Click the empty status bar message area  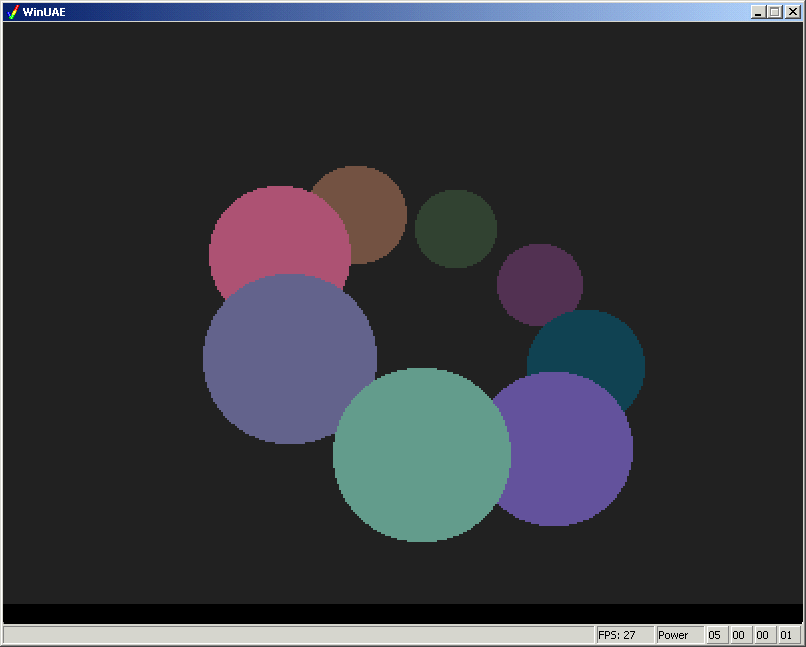tap(298, 635)
